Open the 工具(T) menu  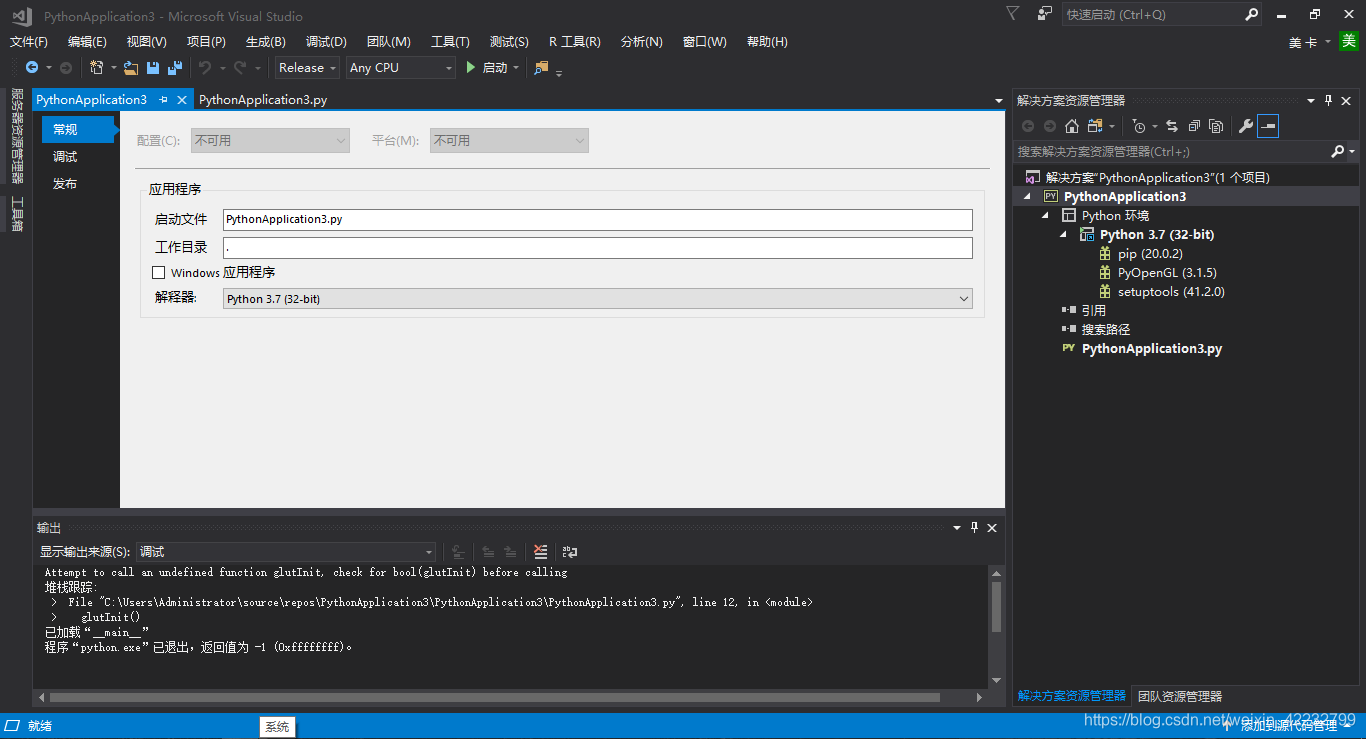[450, 42]
